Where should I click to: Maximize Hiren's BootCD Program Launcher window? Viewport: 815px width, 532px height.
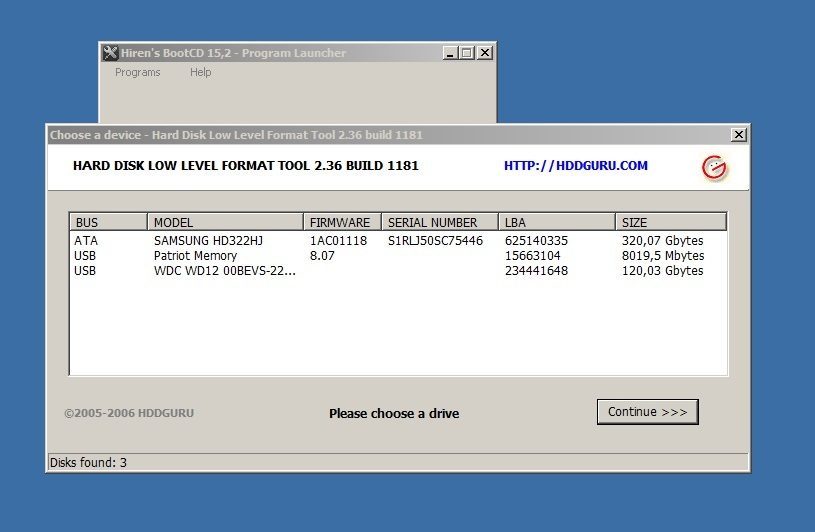tap(467, 53)
